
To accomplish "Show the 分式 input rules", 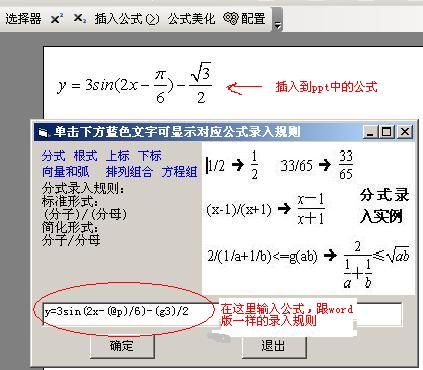I will 53,156.
